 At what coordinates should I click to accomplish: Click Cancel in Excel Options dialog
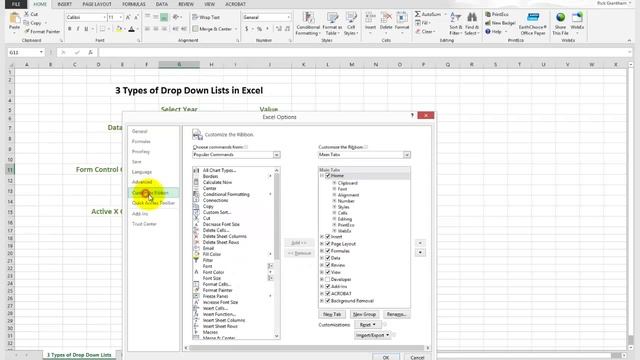417,357
